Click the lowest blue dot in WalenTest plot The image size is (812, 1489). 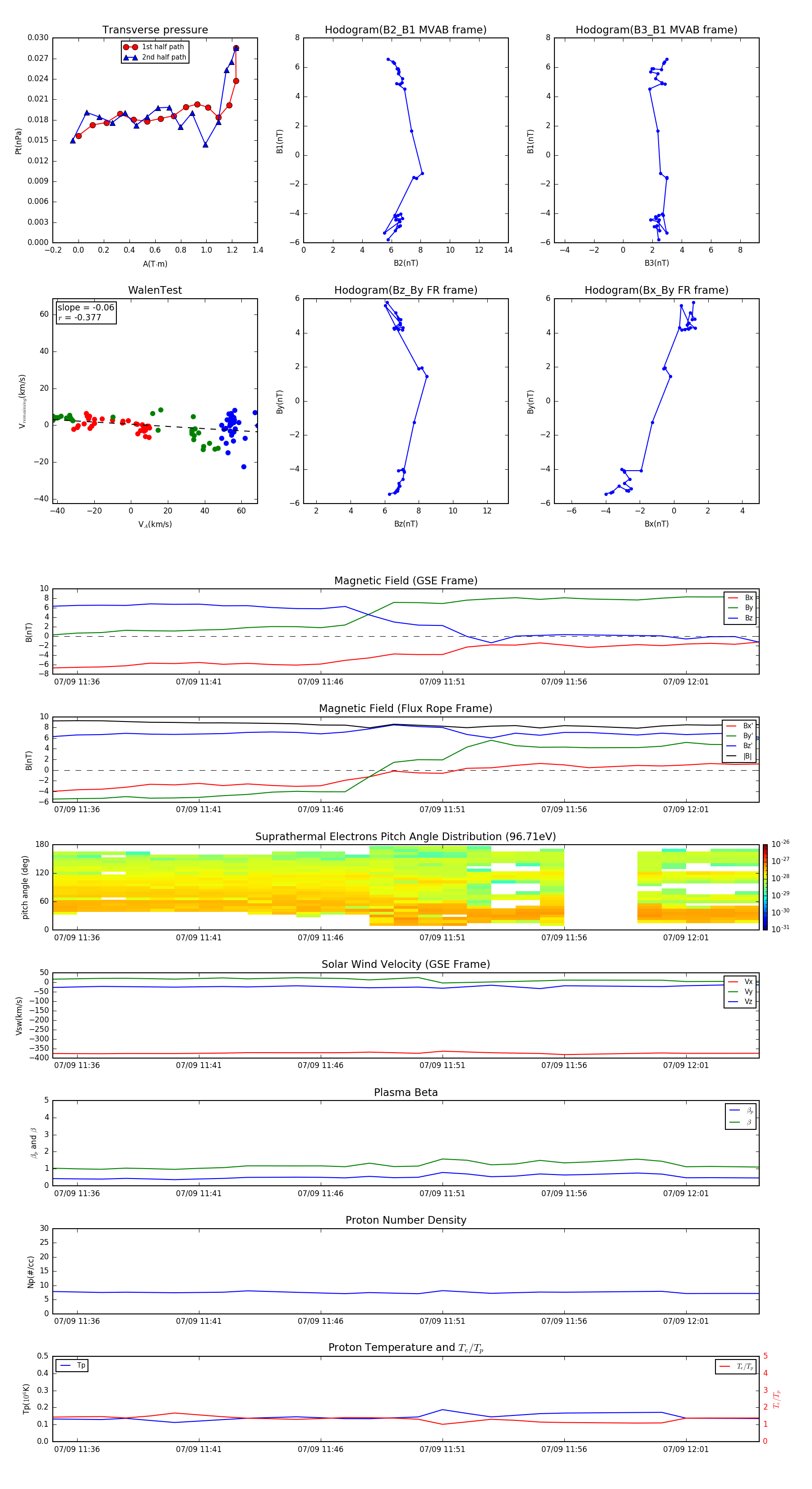click(243, 467)
